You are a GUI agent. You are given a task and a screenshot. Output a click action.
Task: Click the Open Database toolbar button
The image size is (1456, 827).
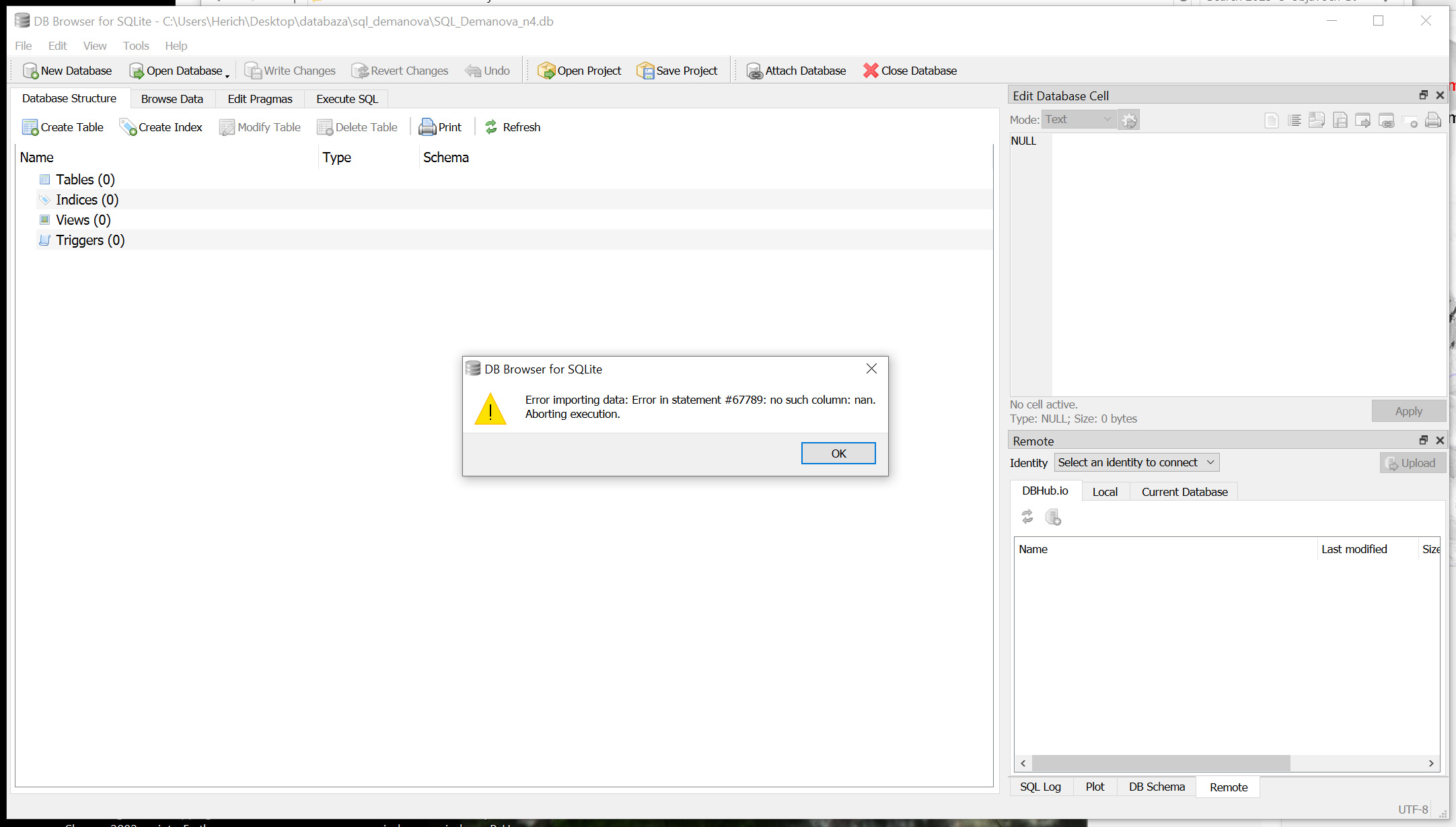click(176, 71)
